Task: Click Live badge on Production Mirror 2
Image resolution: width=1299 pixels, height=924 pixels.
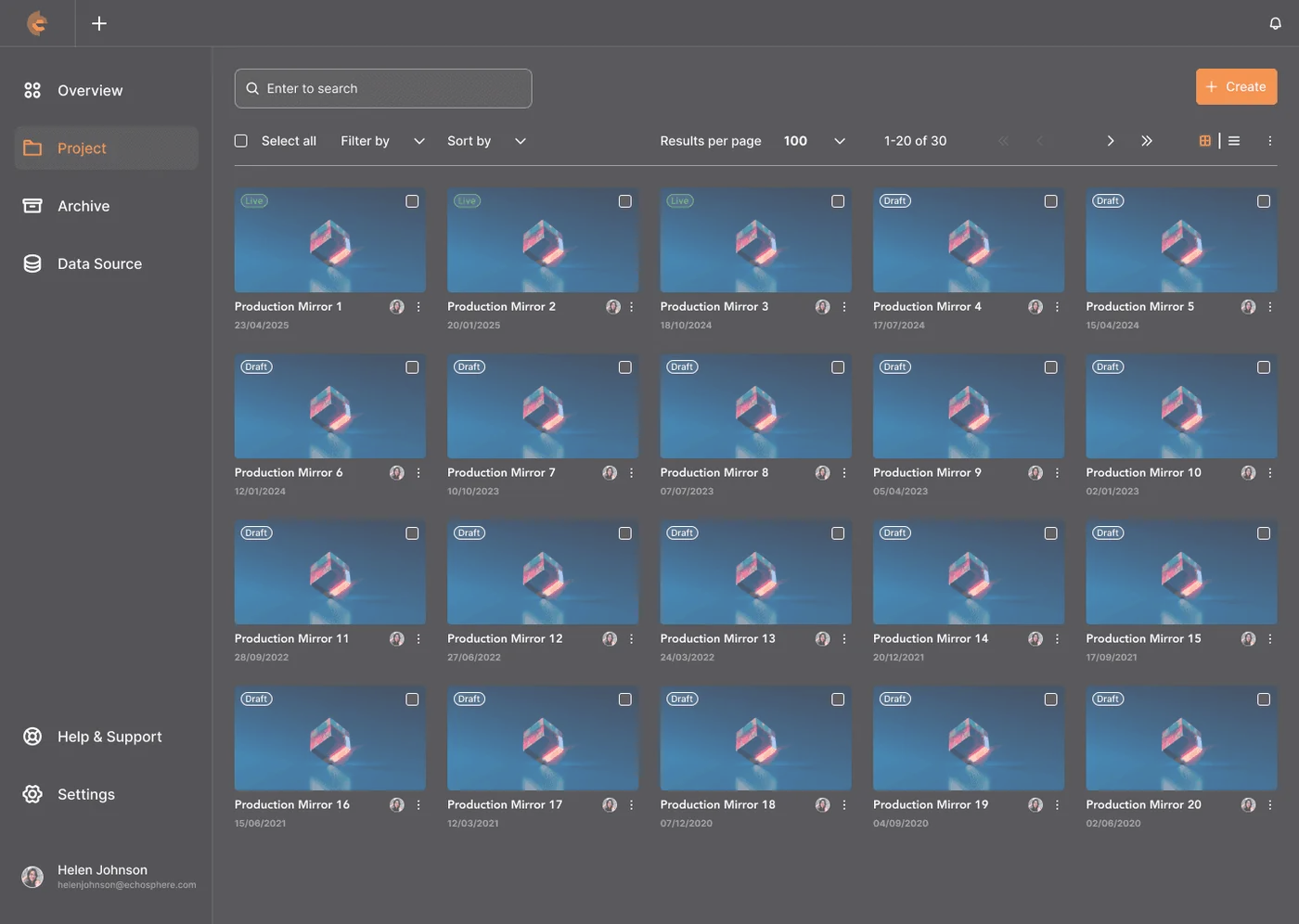Action: (467, 201)
